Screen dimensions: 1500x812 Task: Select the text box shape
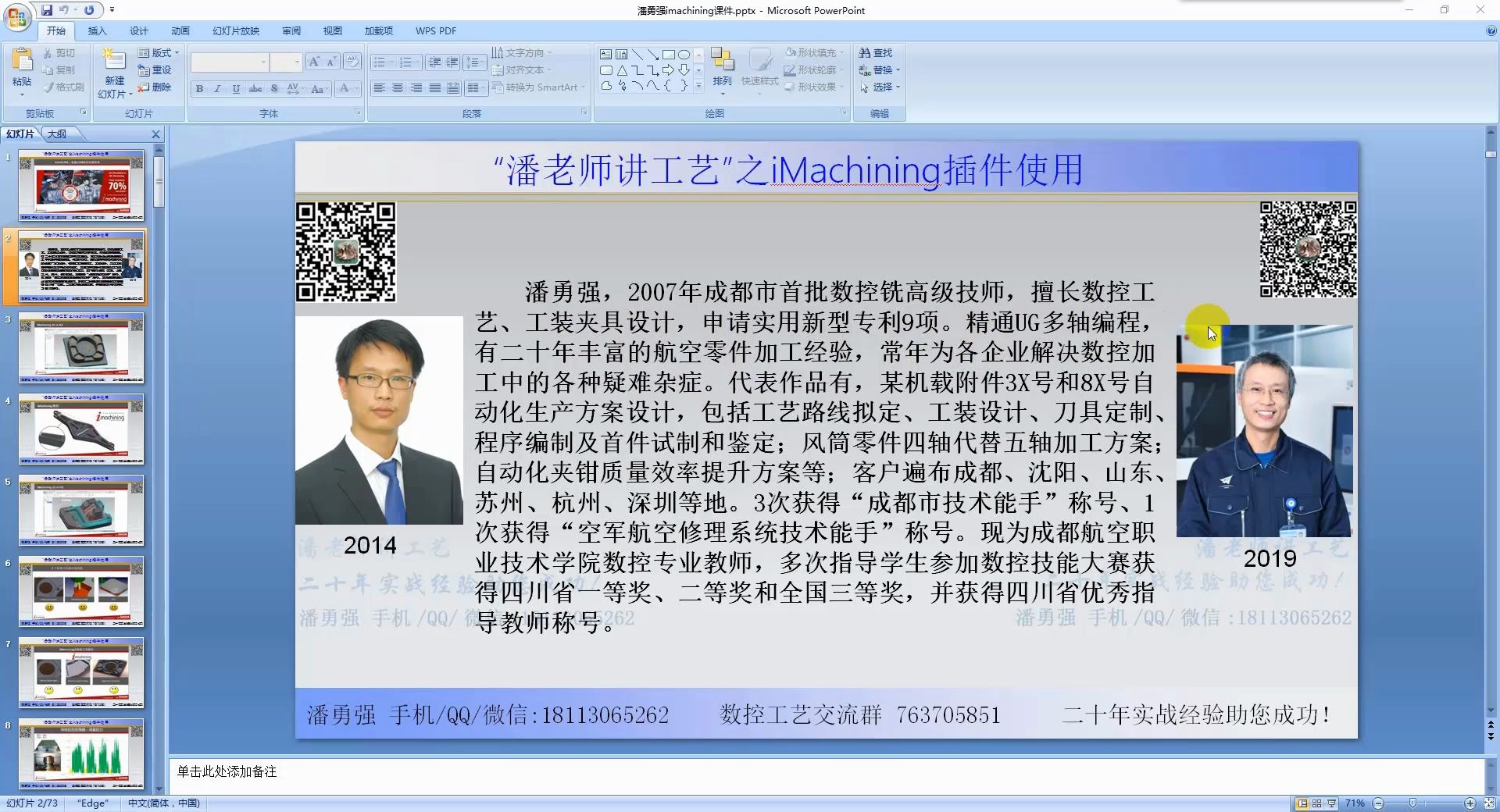pyautogui.click(x=605, y=54)
